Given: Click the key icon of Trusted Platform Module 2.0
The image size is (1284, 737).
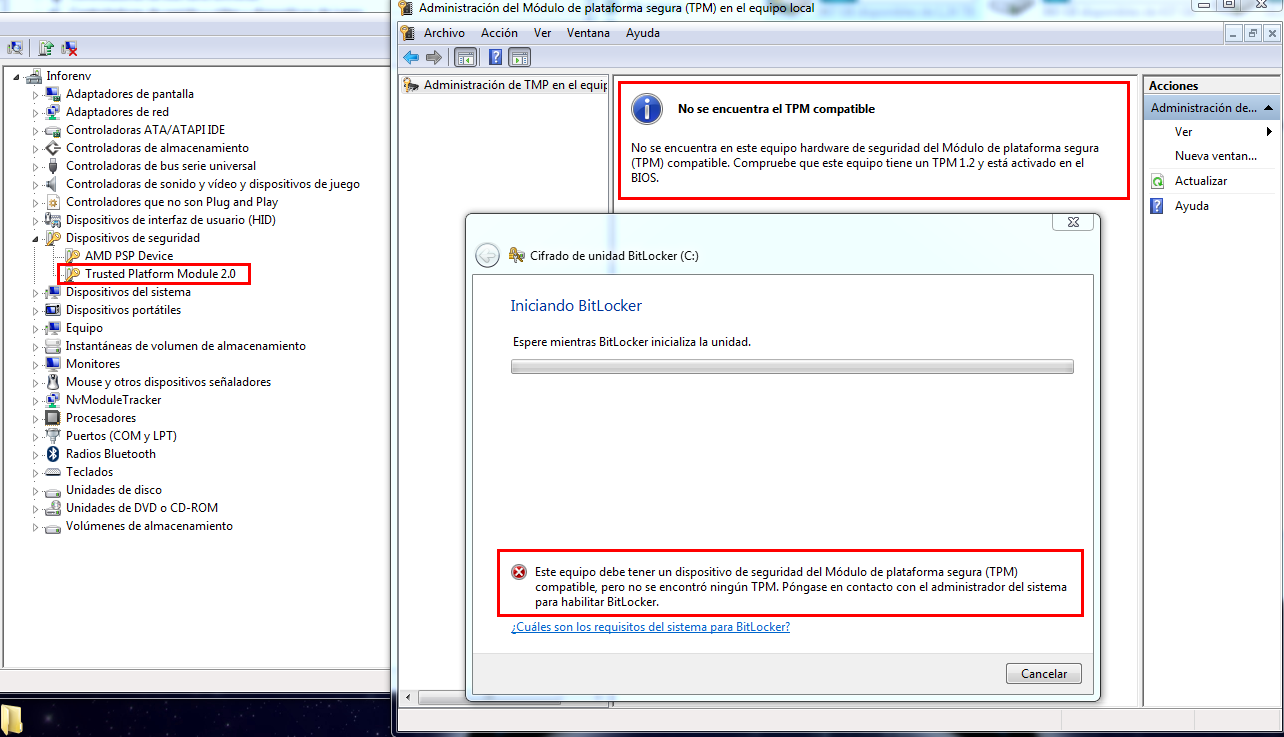Looking at the screenshot, I should coord(73,274).
